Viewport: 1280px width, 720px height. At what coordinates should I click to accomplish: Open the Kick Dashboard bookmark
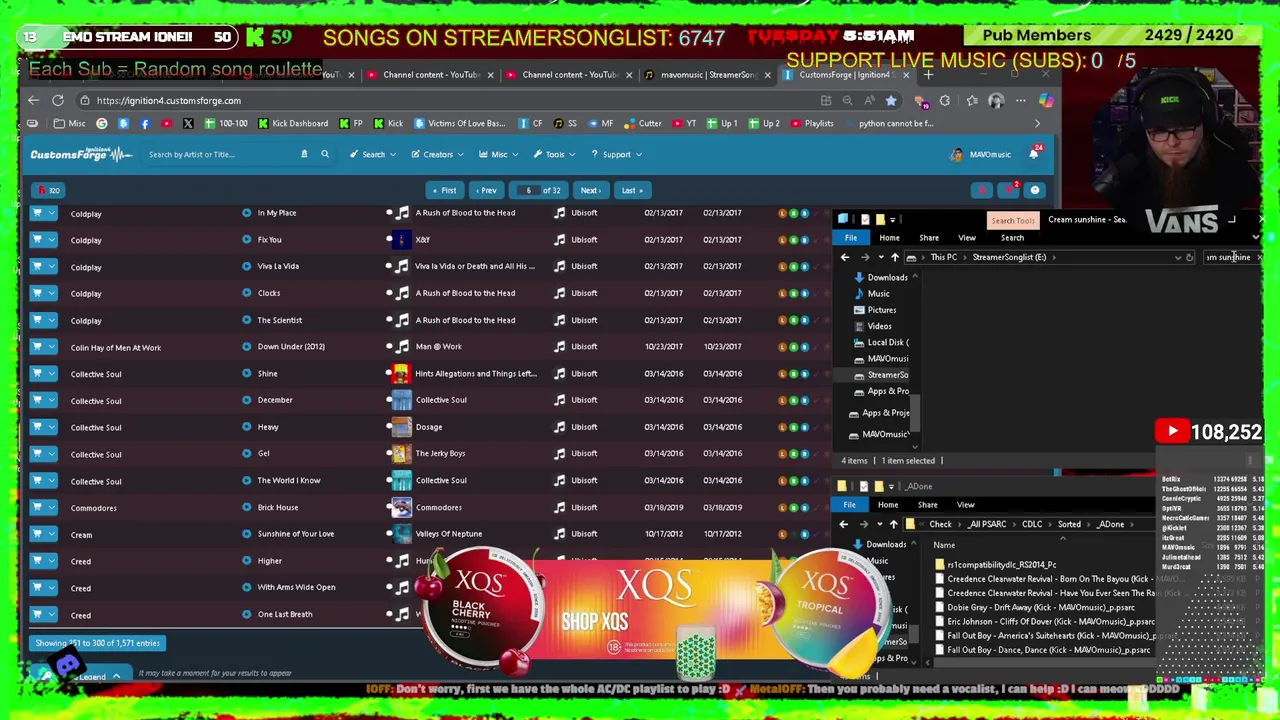[x=293, y=123]
